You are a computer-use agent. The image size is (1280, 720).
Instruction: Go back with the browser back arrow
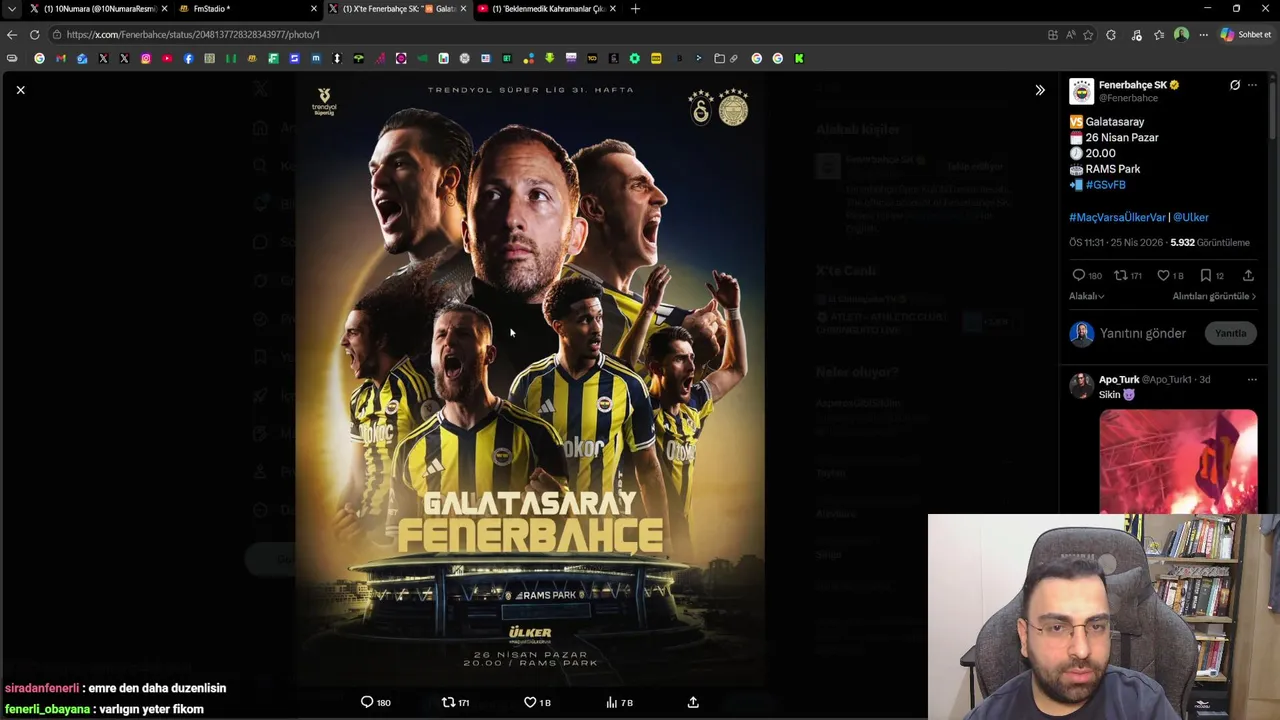point(12,34)
